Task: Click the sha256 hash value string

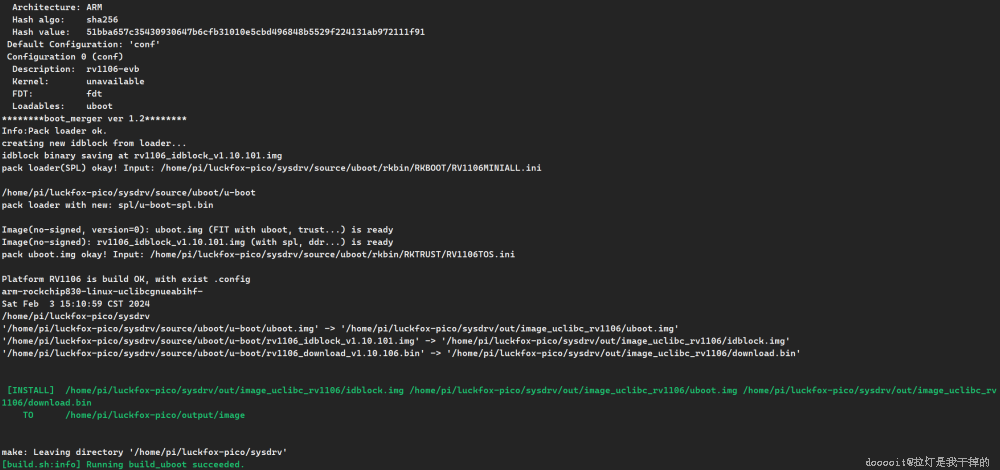Action: (255, 32)
